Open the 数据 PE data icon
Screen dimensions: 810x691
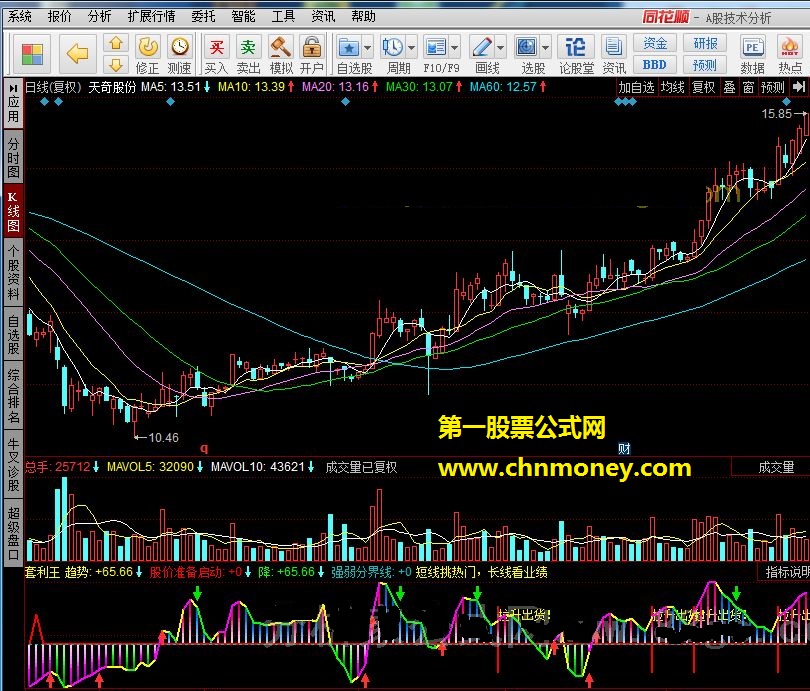753,54
